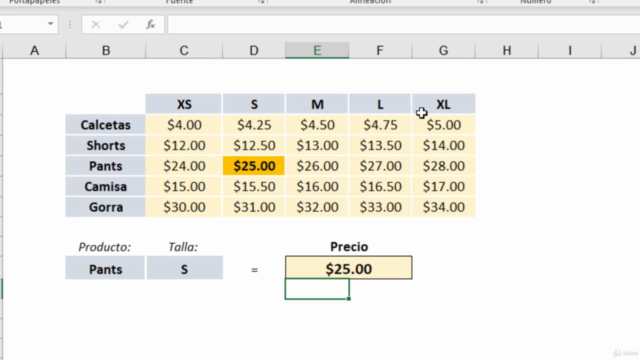Screen dimensions: 640x360
Task: Expand the Name Box dropdown arrow
Action: click(51, 24)
